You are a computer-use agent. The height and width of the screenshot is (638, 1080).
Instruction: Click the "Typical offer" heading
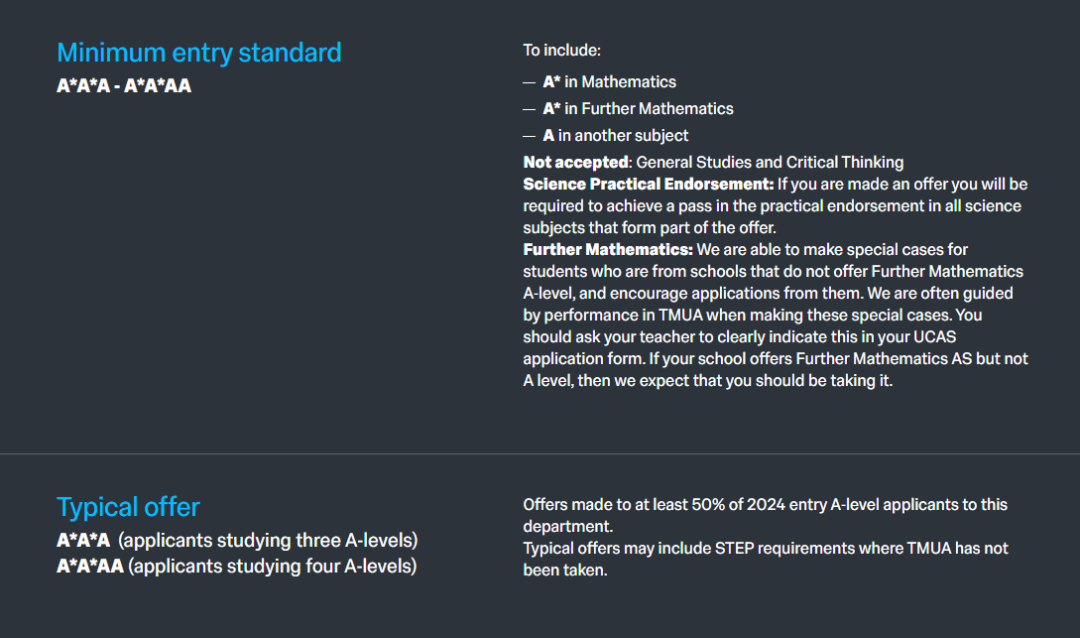point(128,507)
